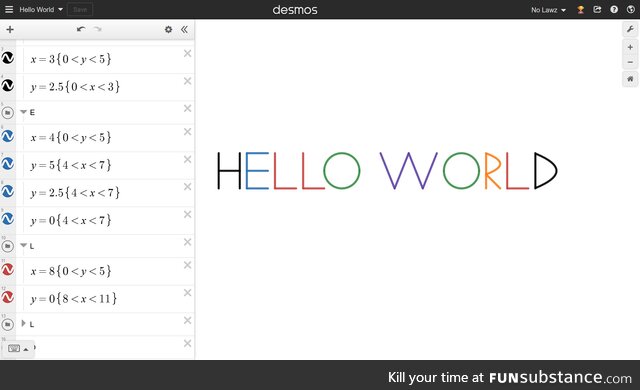Open the expression list gear settings

pos(168,29)
